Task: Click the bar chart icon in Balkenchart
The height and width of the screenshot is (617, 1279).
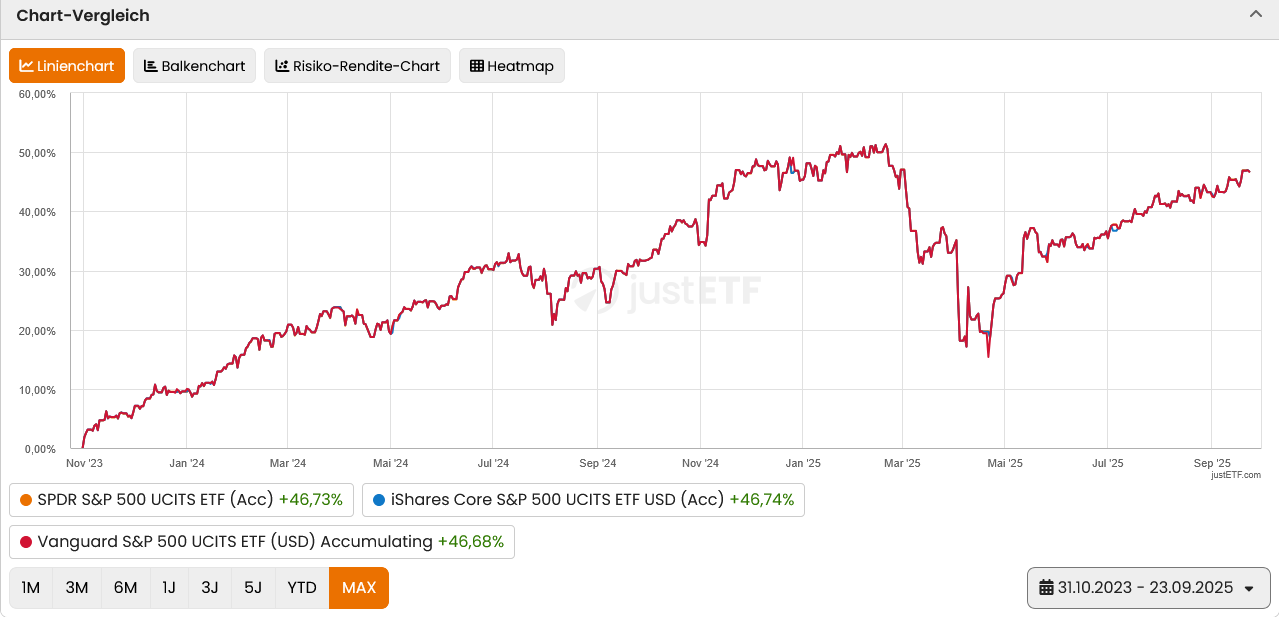Action: coord(150,66)
